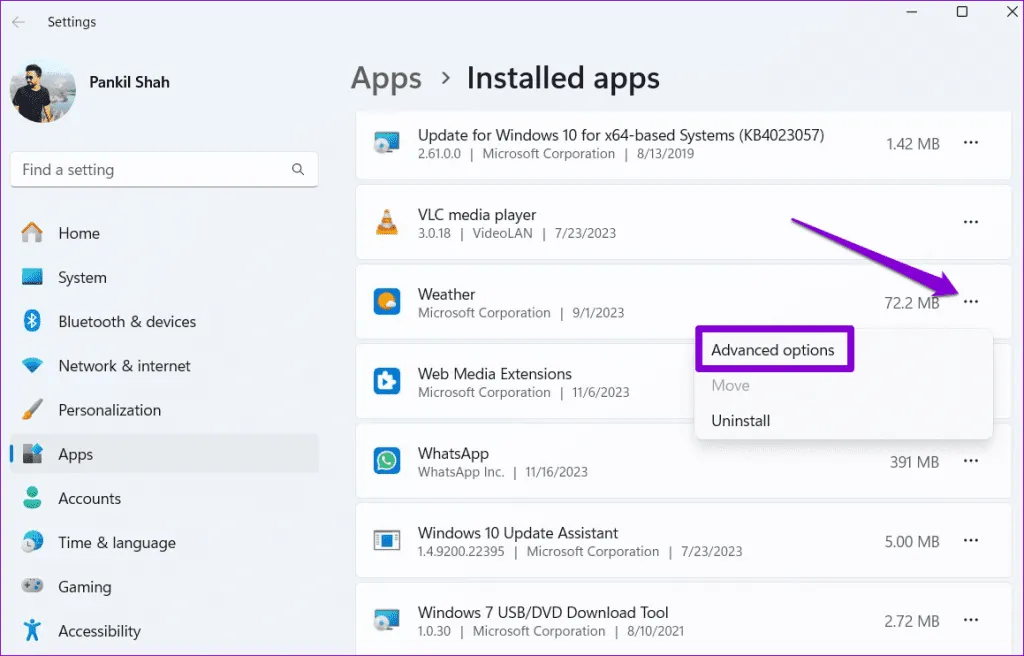Viewport: 1024px width, 656px height.
Task: Click Pankil Shah's profile picture
Action: point(43,91)
